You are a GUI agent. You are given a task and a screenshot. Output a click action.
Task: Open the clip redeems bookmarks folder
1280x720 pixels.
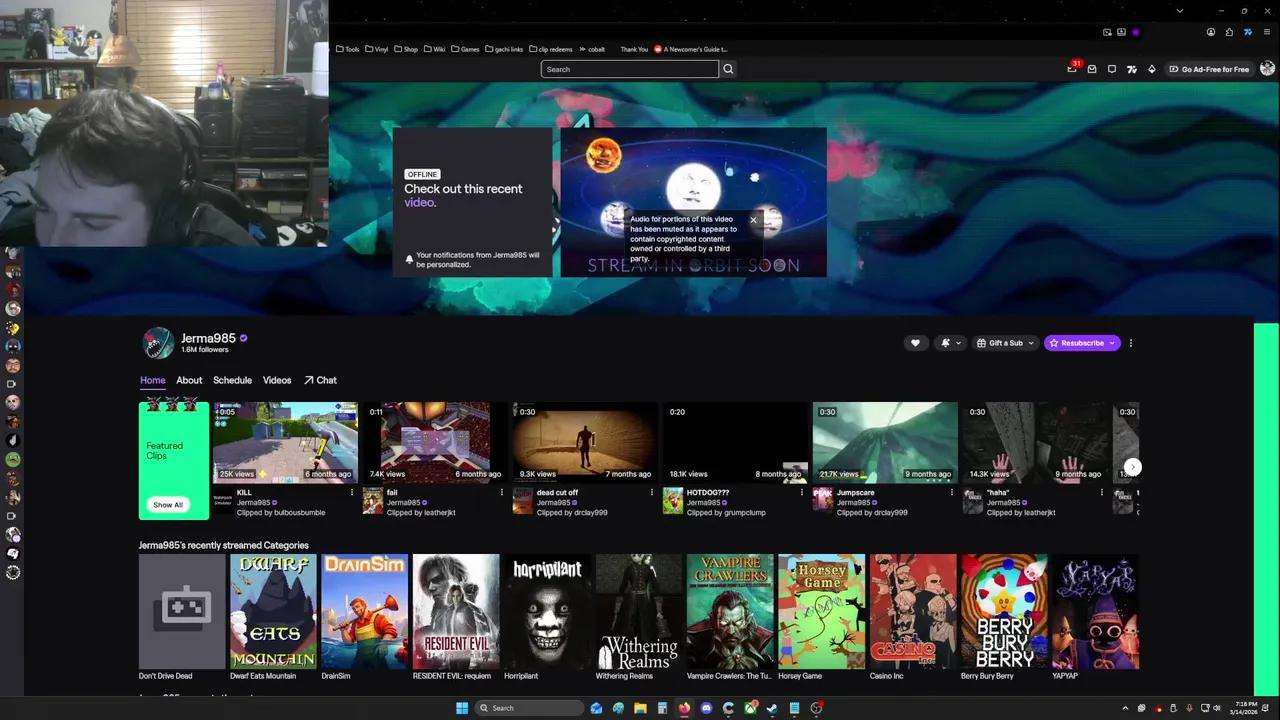552,49
